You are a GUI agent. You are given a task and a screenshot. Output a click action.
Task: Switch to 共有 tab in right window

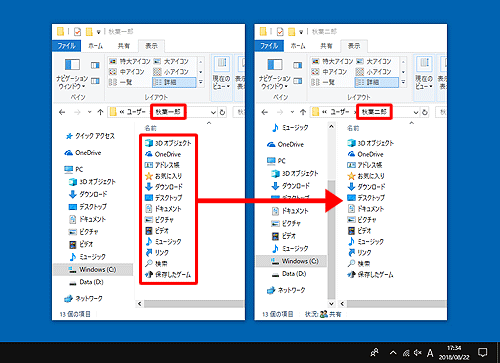pyautogui.click(x=326, y=46)
